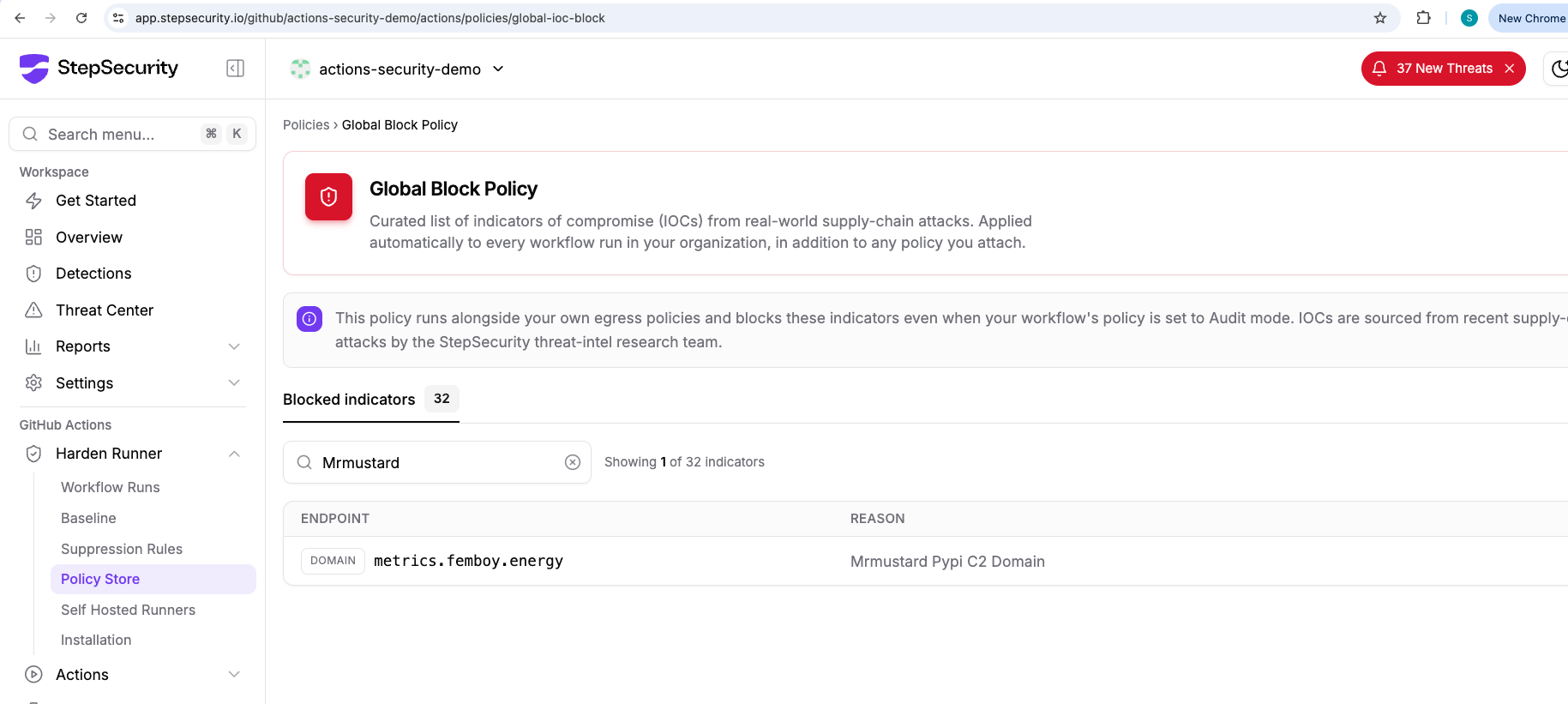
Task: Open Workflow Runs
Action: pos(111,487)
